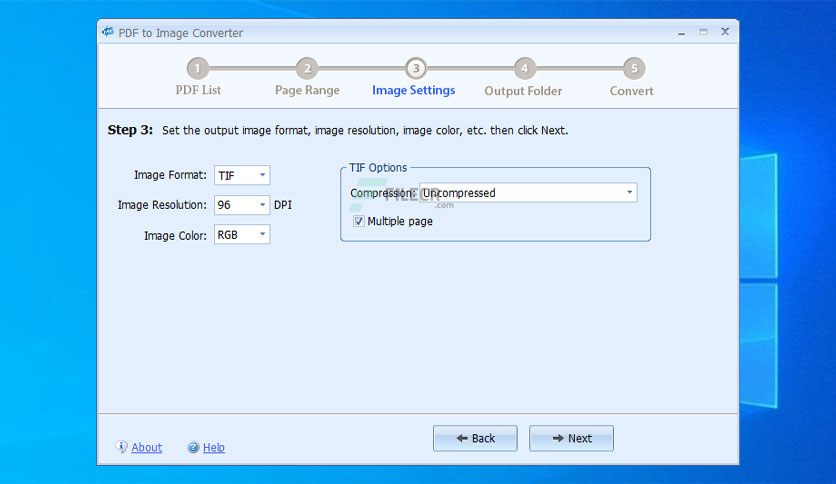Select the Image Settings step label

click(x=414, y=90)
